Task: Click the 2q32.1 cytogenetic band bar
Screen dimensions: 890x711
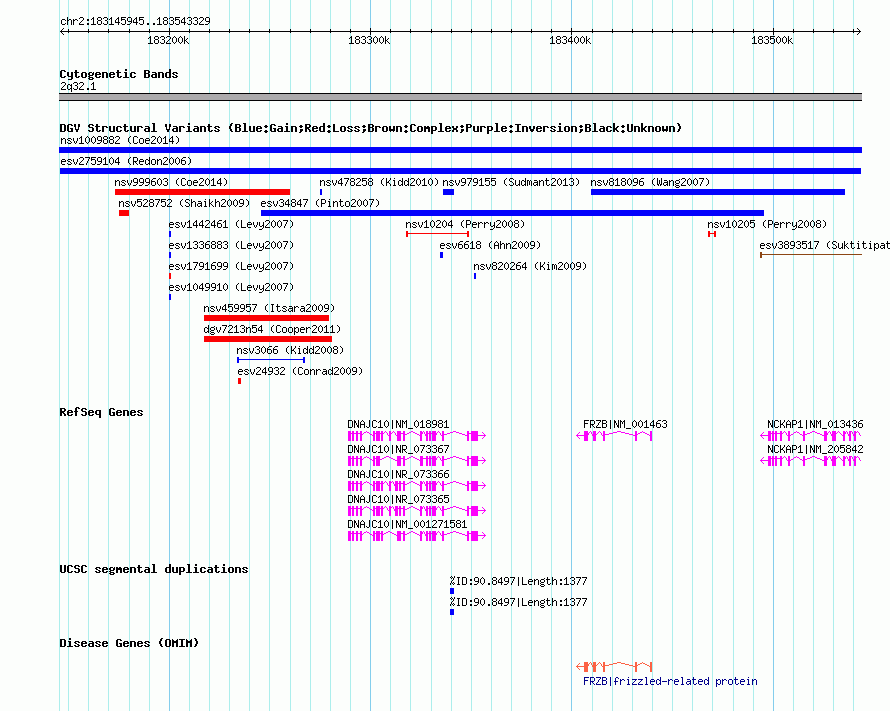Action: 460,97
